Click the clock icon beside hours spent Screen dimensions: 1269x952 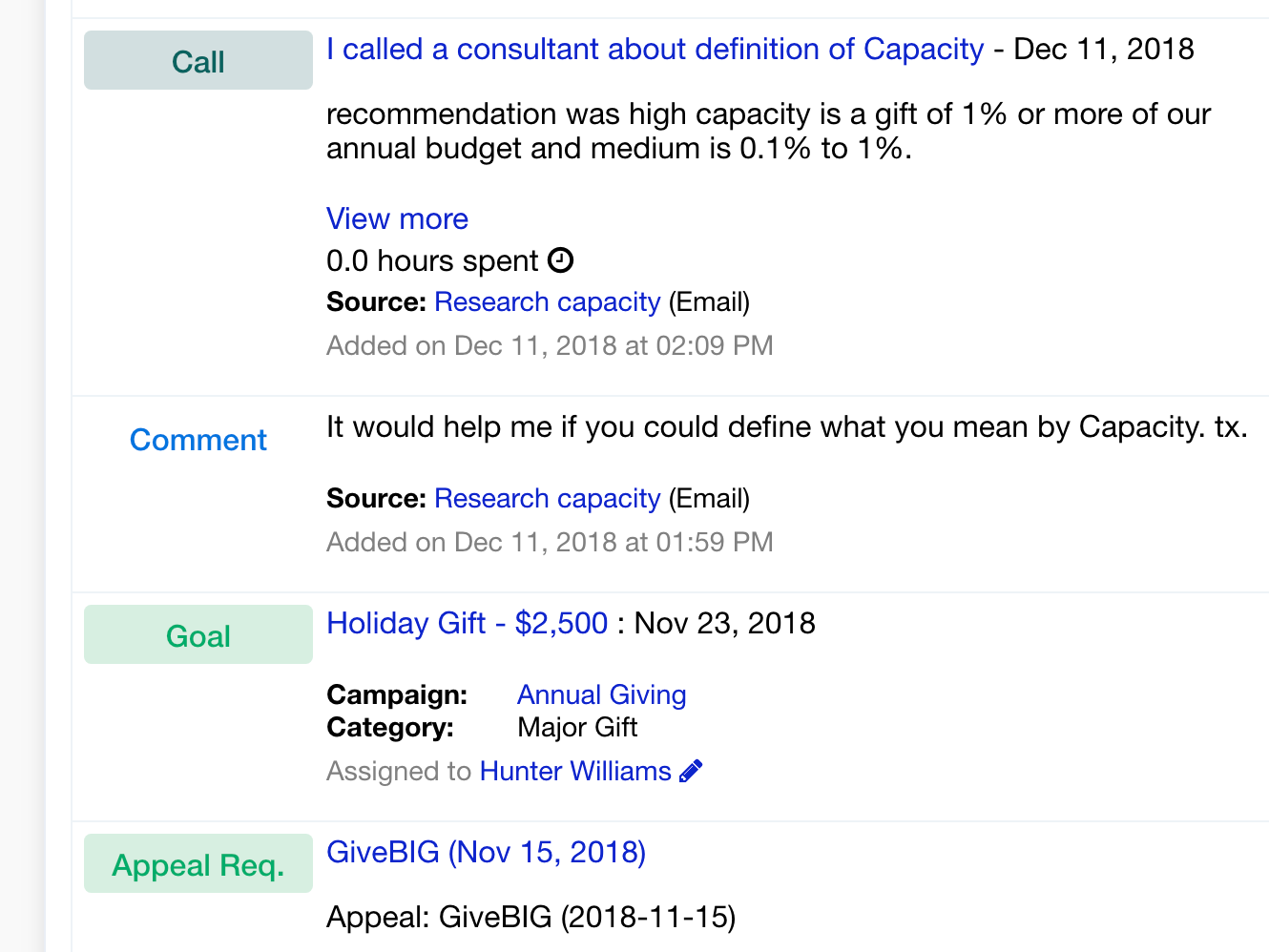pos(561,260)
